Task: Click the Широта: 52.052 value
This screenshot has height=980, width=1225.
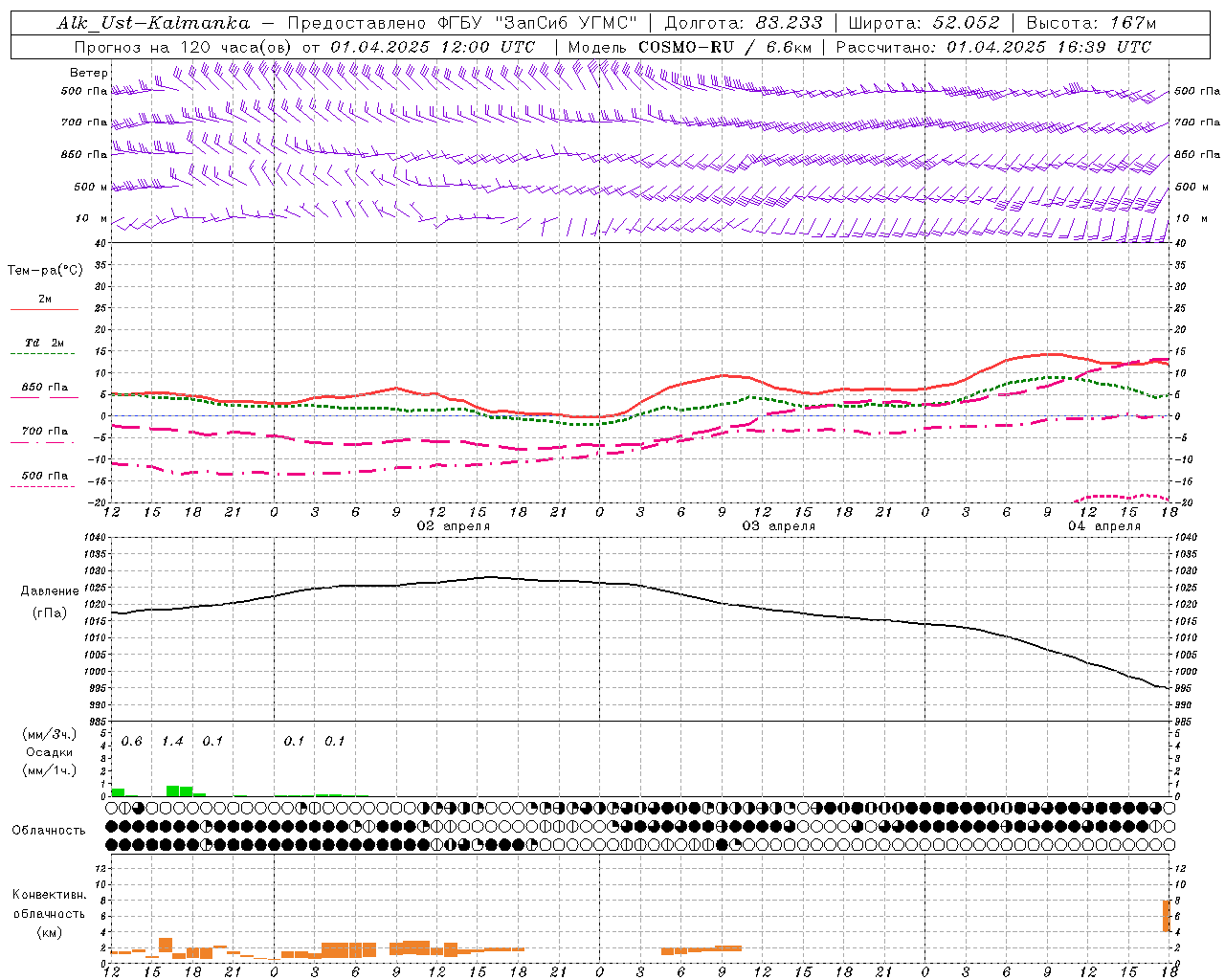Action: coord(924,23)
